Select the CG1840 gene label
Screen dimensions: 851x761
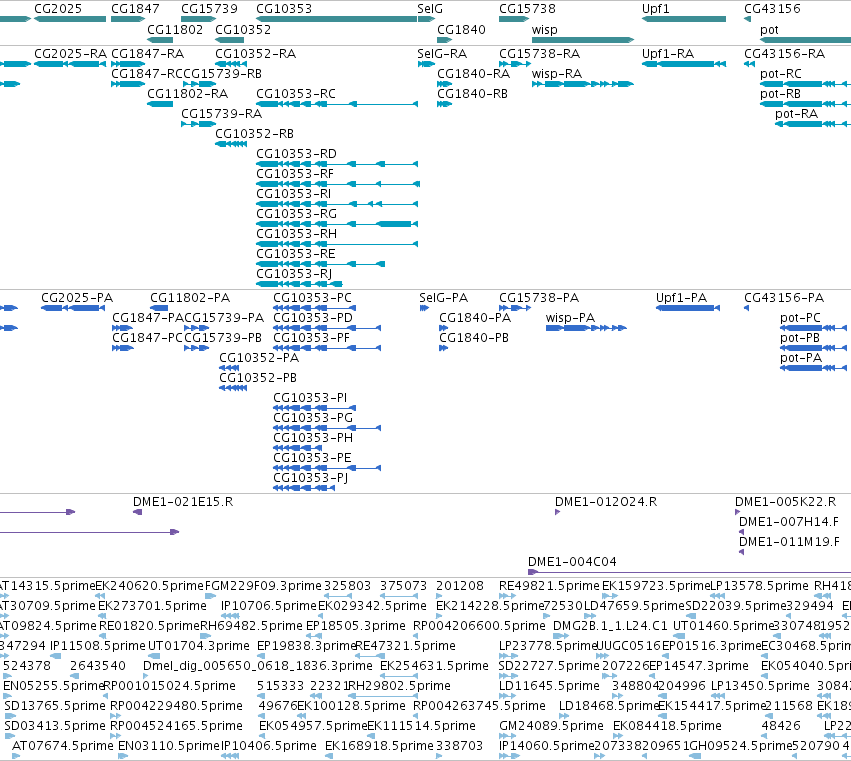461,29
